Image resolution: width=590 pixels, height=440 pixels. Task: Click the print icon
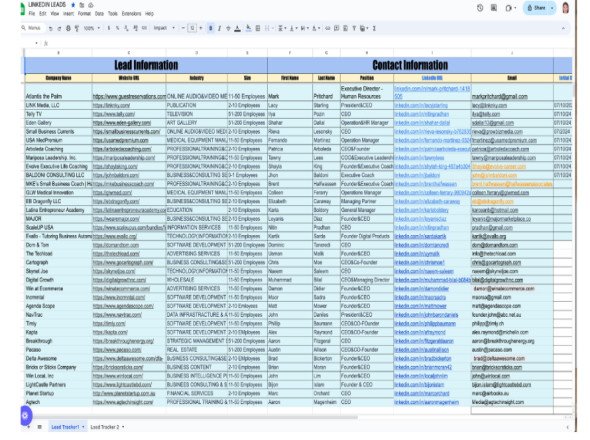tap(68, 28)
